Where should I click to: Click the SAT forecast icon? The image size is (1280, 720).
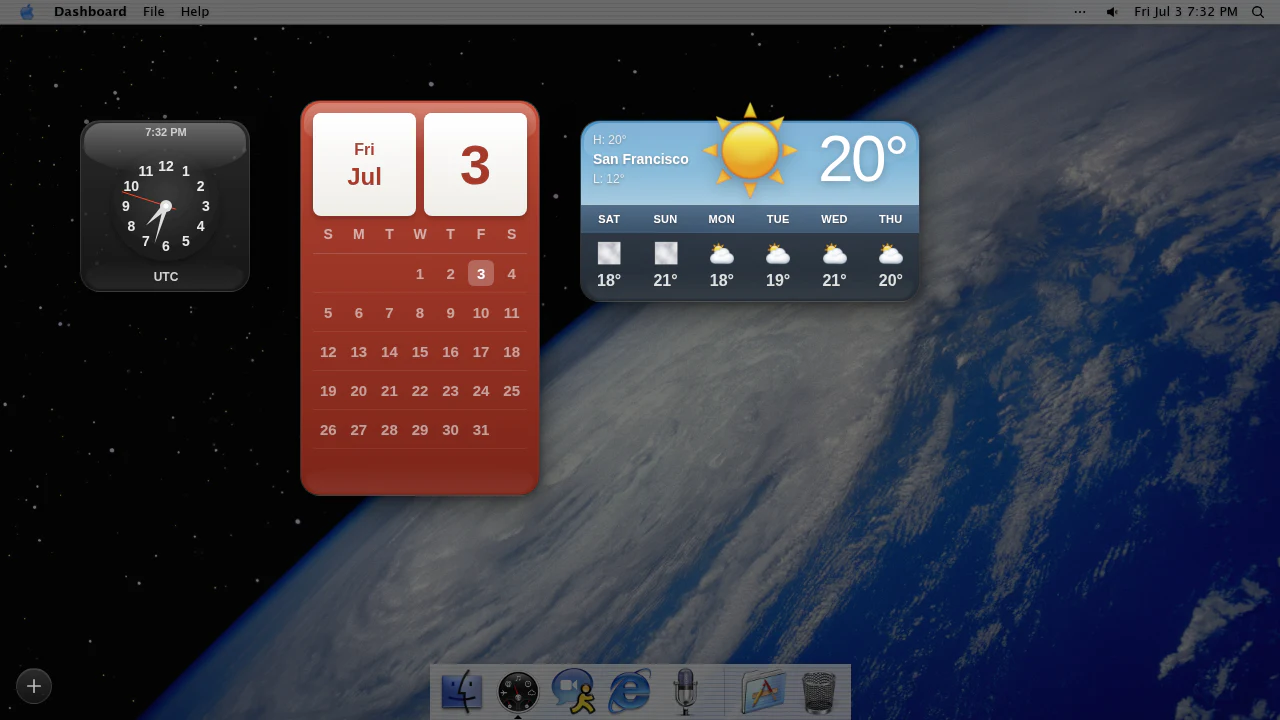609,253
